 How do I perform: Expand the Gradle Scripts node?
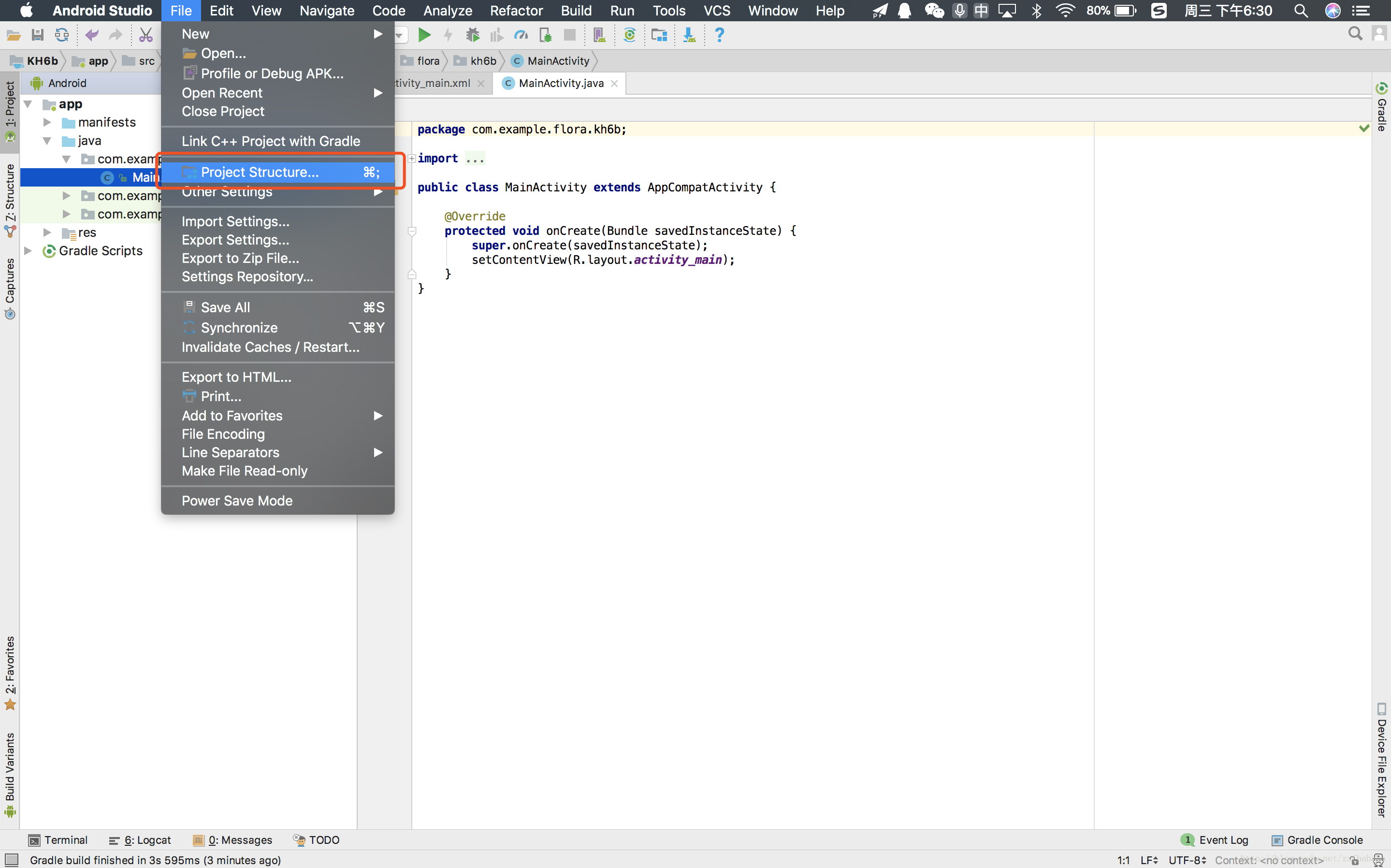(x=28, y=251)
